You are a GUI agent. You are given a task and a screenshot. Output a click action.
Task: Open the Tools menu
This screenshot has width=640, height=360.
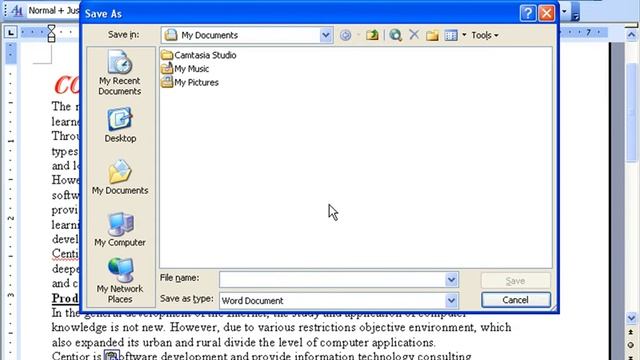click(485, 36)
